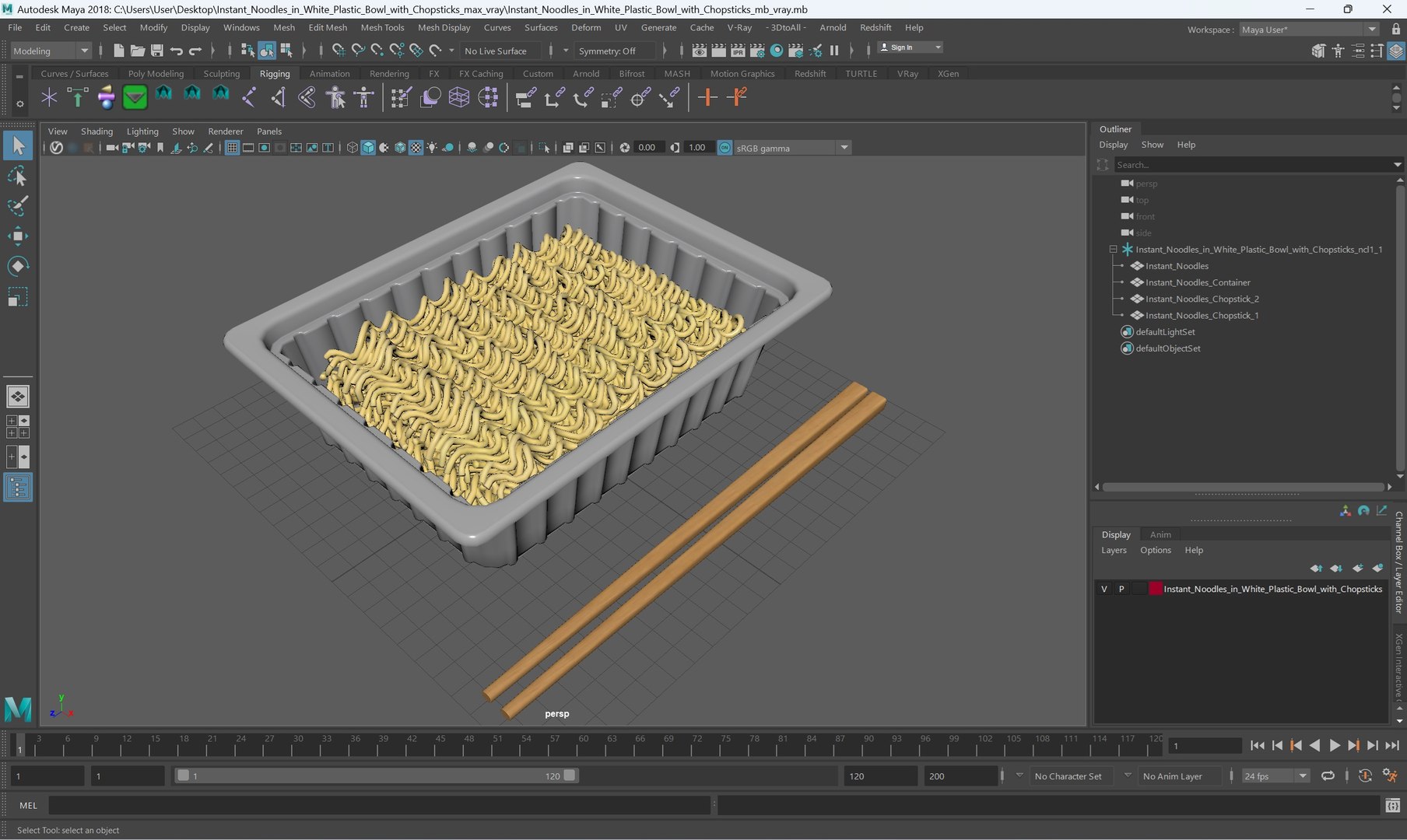Activate the Lasso Select tool
The width and height of the screenshot is (1407, 840).
[17, 177]
